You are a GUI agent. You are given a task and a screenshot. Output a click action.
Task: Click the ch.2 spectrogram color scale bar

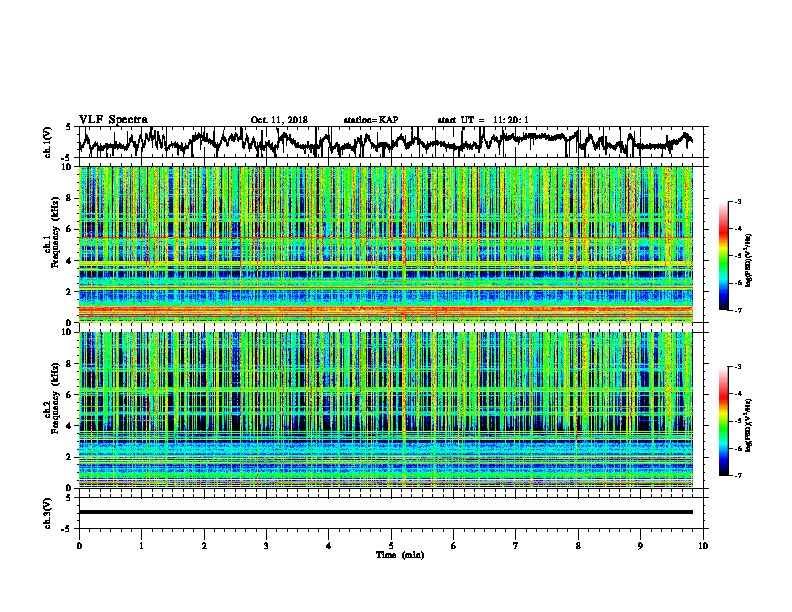pyautogui.click(x=724, y=421)
